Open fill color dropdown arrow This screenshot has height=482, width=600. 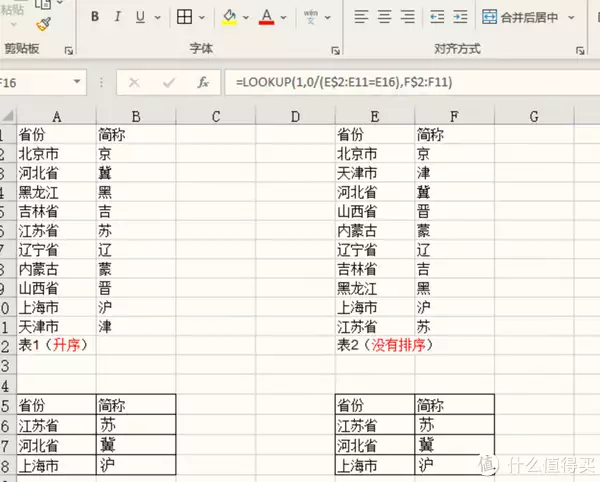click(246, 18)
